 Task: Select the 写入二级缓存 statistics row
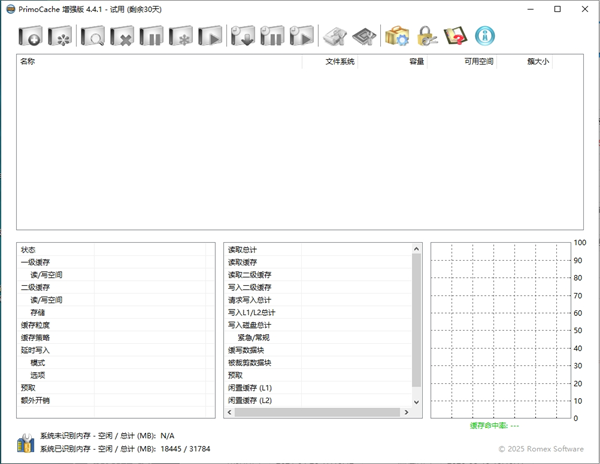point(318,287)
